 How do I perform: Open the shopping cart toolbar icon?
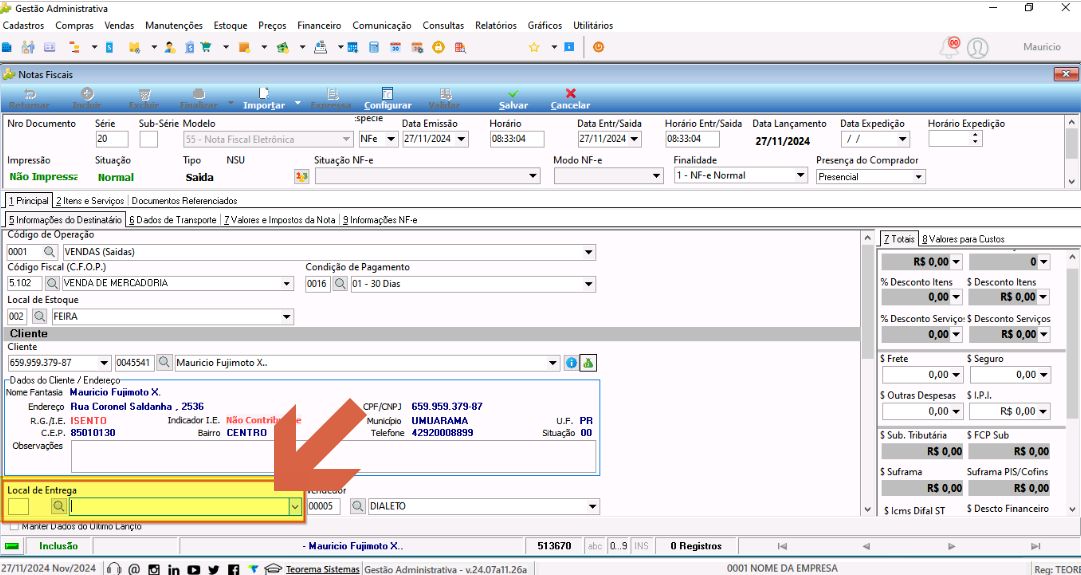click(205, 48)
